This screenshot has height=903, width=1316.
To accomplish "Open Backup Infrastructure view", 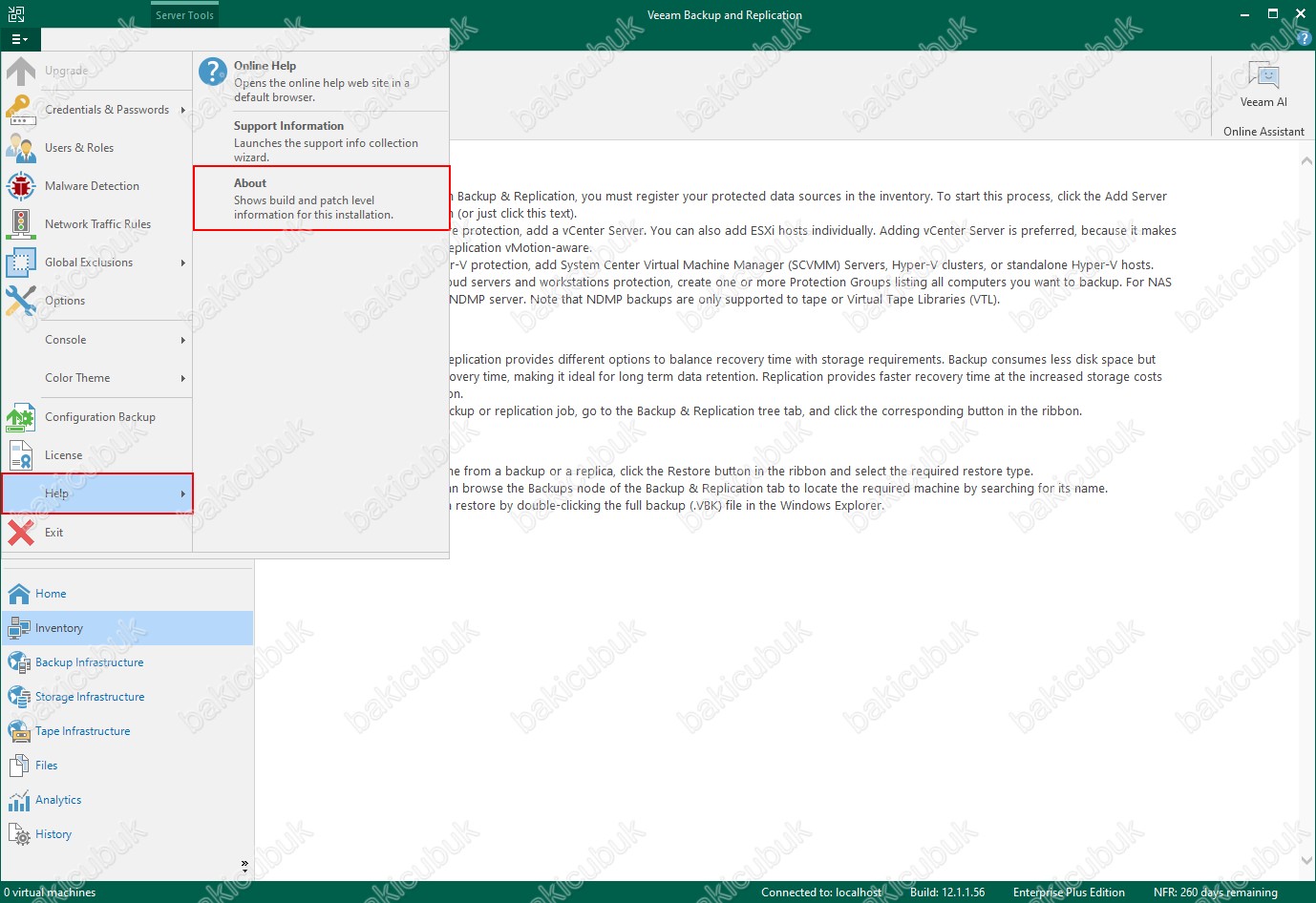I will coord(128,662).
